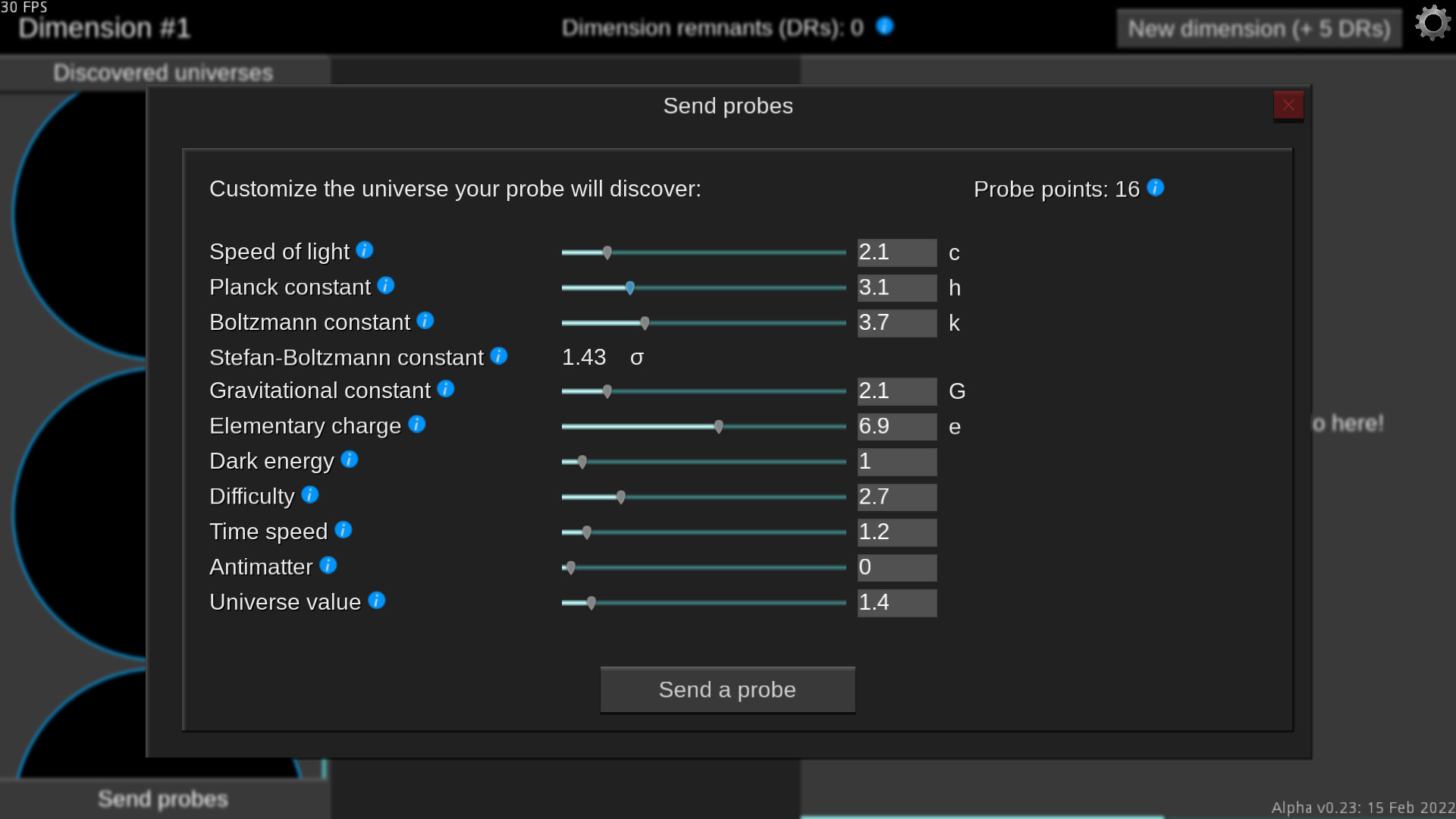The width and height of the screenshot is (1456, 819).
Task: View info about Time speed
Action: 344,530
